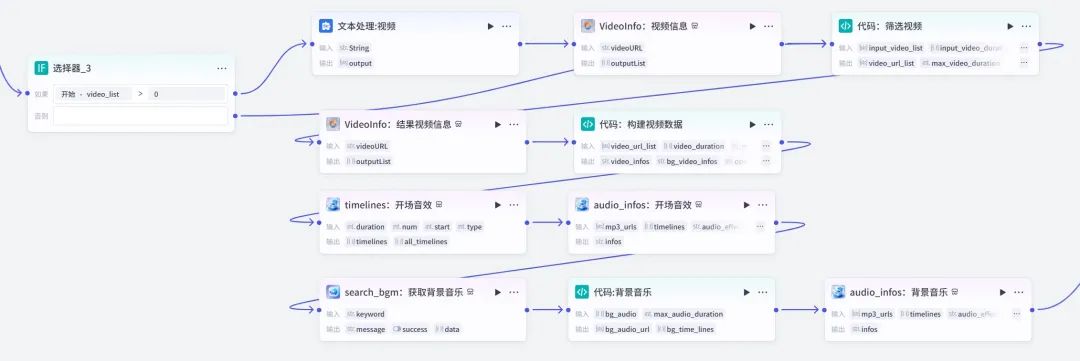This screenshot has width=1080, height=361.
Task: Expand hidden input parameters of 代码:筛选视频
Action: (1024, 48)
